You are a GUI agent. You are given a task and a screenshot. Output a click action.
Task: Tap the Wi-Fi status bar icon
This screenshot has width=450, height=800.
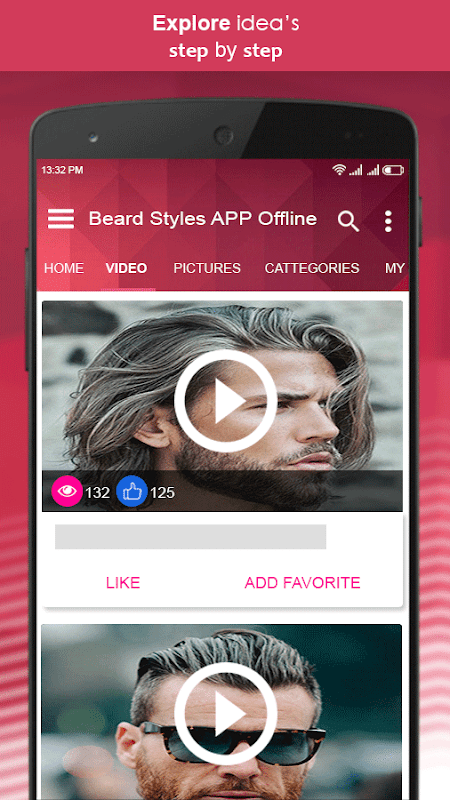[x=339, y=170]
